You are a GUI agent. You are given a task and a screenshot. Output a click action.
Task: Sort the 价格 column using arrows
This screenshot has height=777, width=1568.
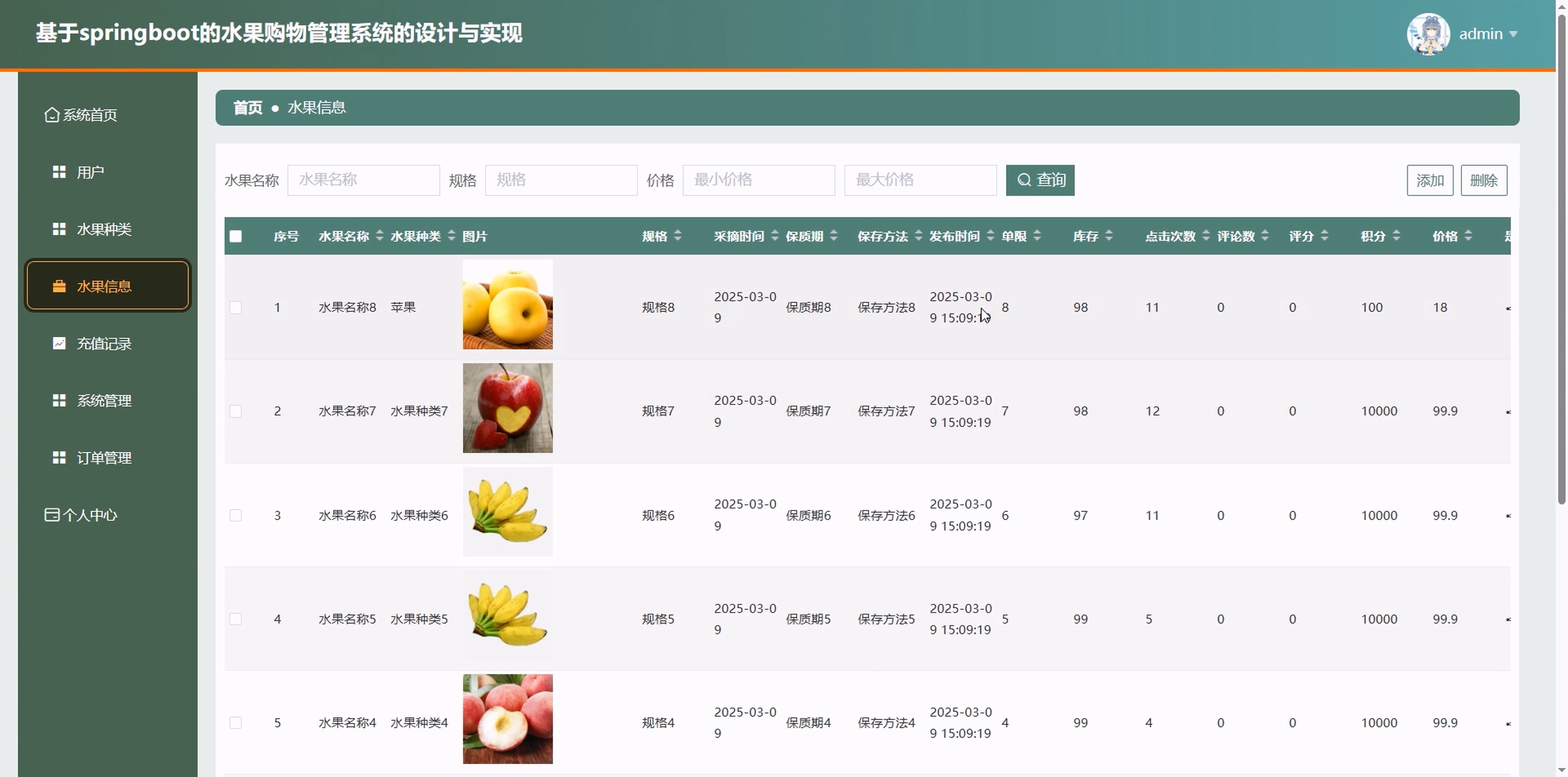[1468, 236]
